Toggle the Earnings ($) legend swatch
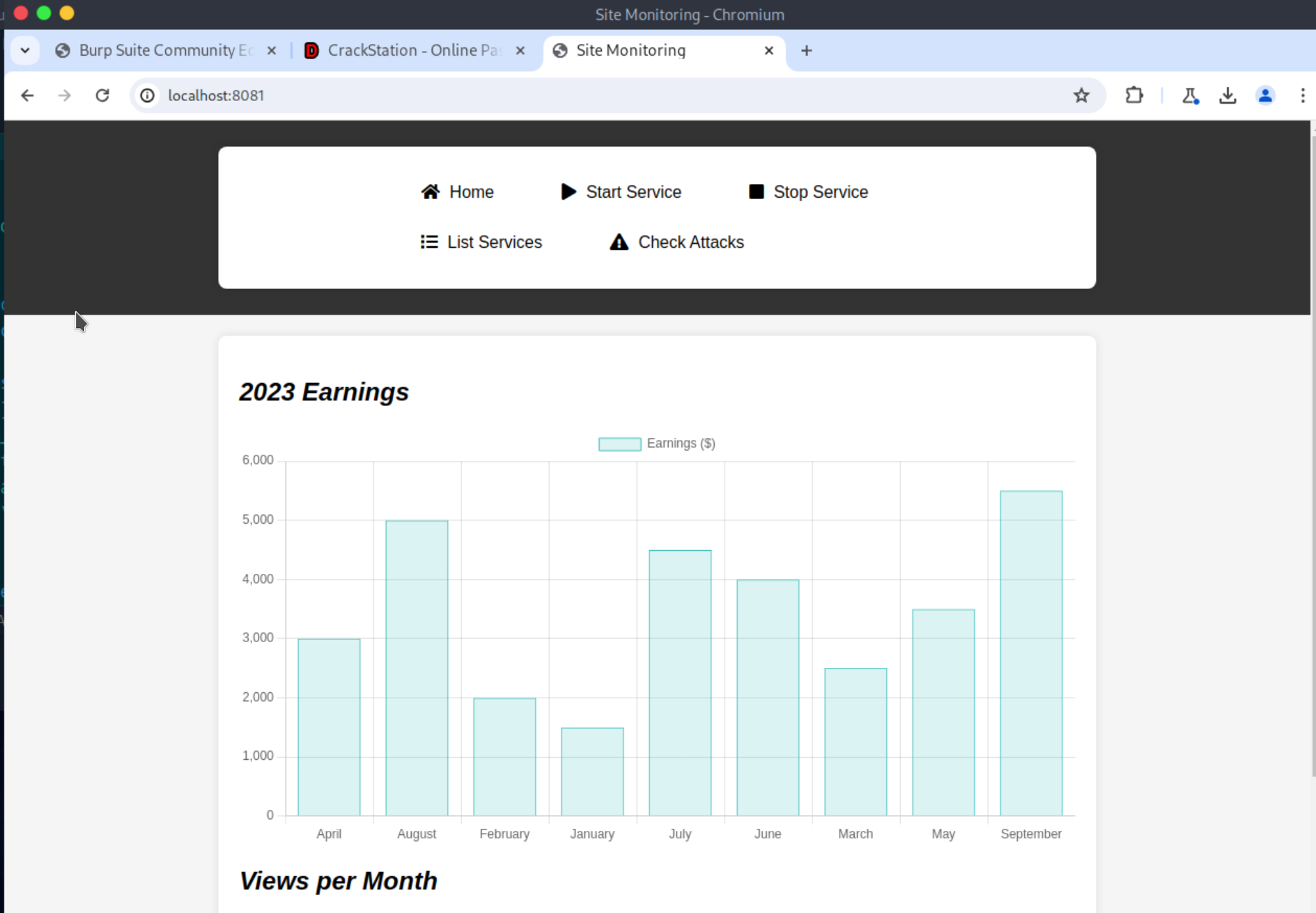The image size is (1316, 913). tap(619, 444)
